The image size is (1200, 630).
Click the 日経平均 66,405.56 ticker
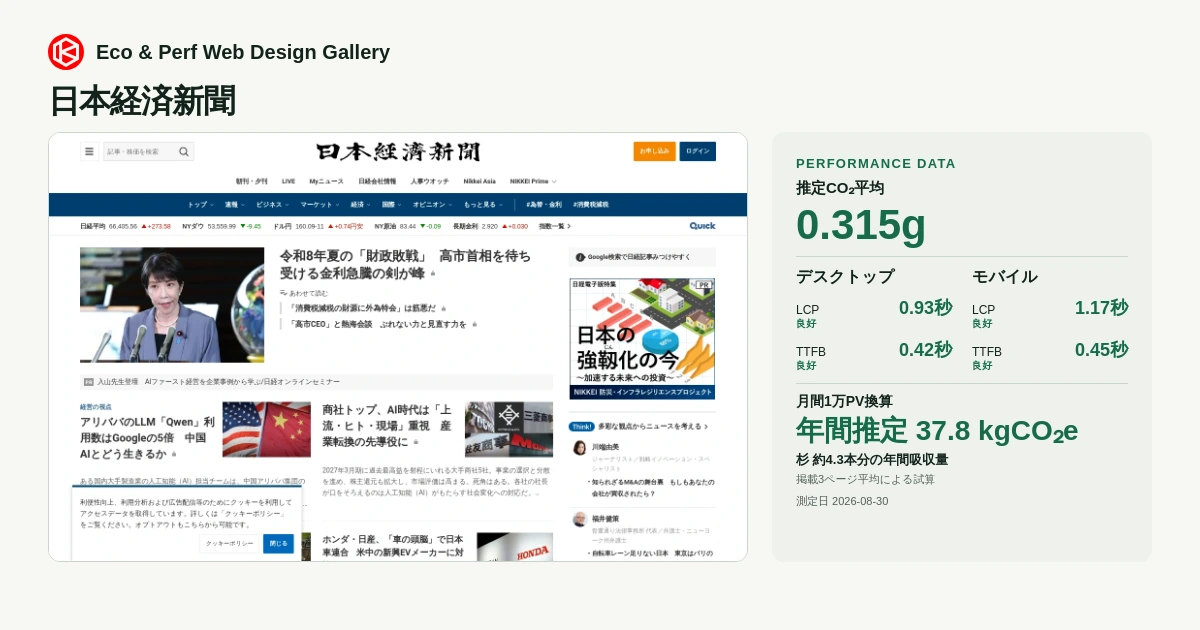(x=125, y=226)
